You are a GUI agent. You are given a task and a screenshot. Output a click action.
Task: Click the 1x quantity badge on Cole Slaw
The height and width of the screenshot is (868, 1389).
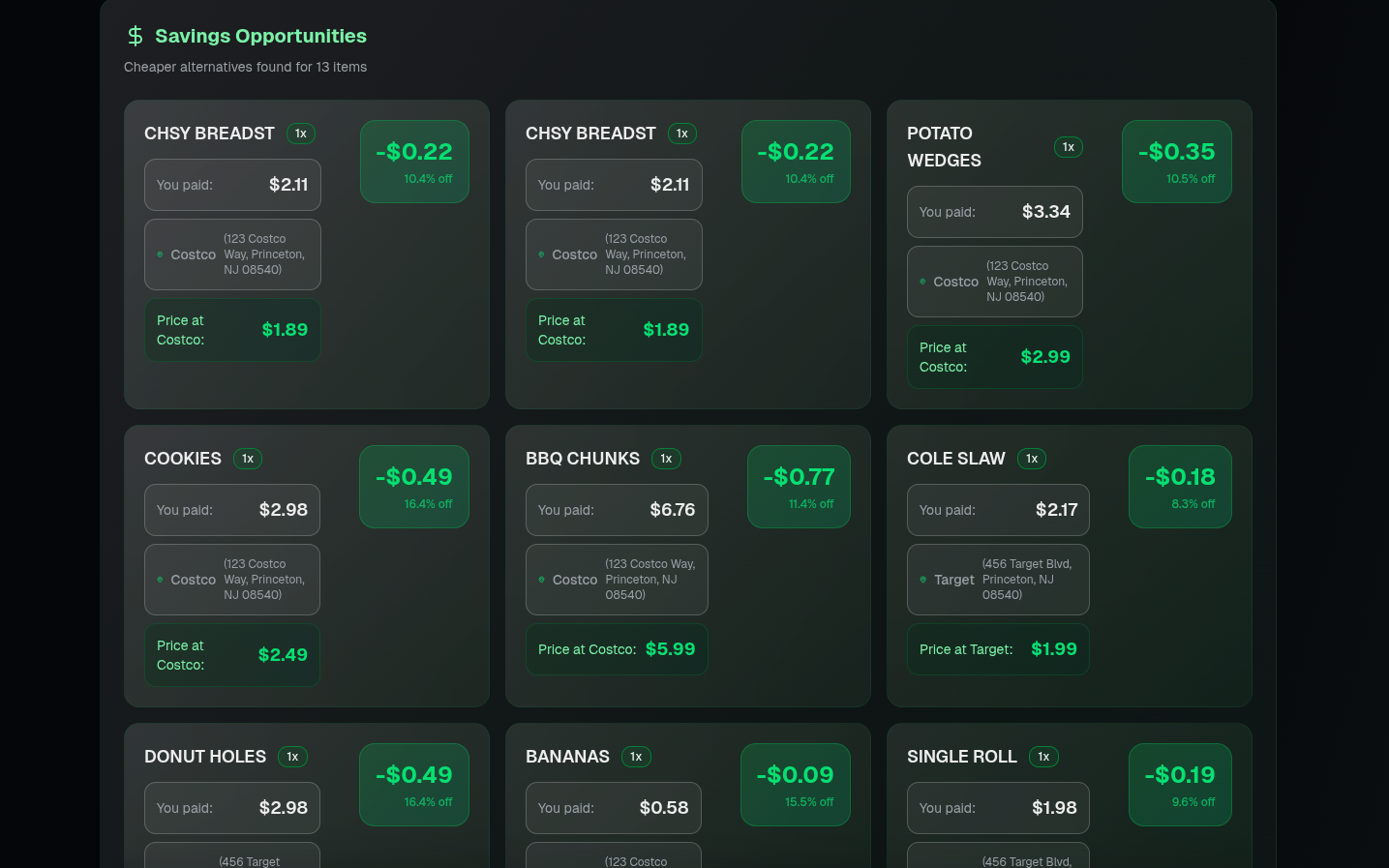(1032, 459)
